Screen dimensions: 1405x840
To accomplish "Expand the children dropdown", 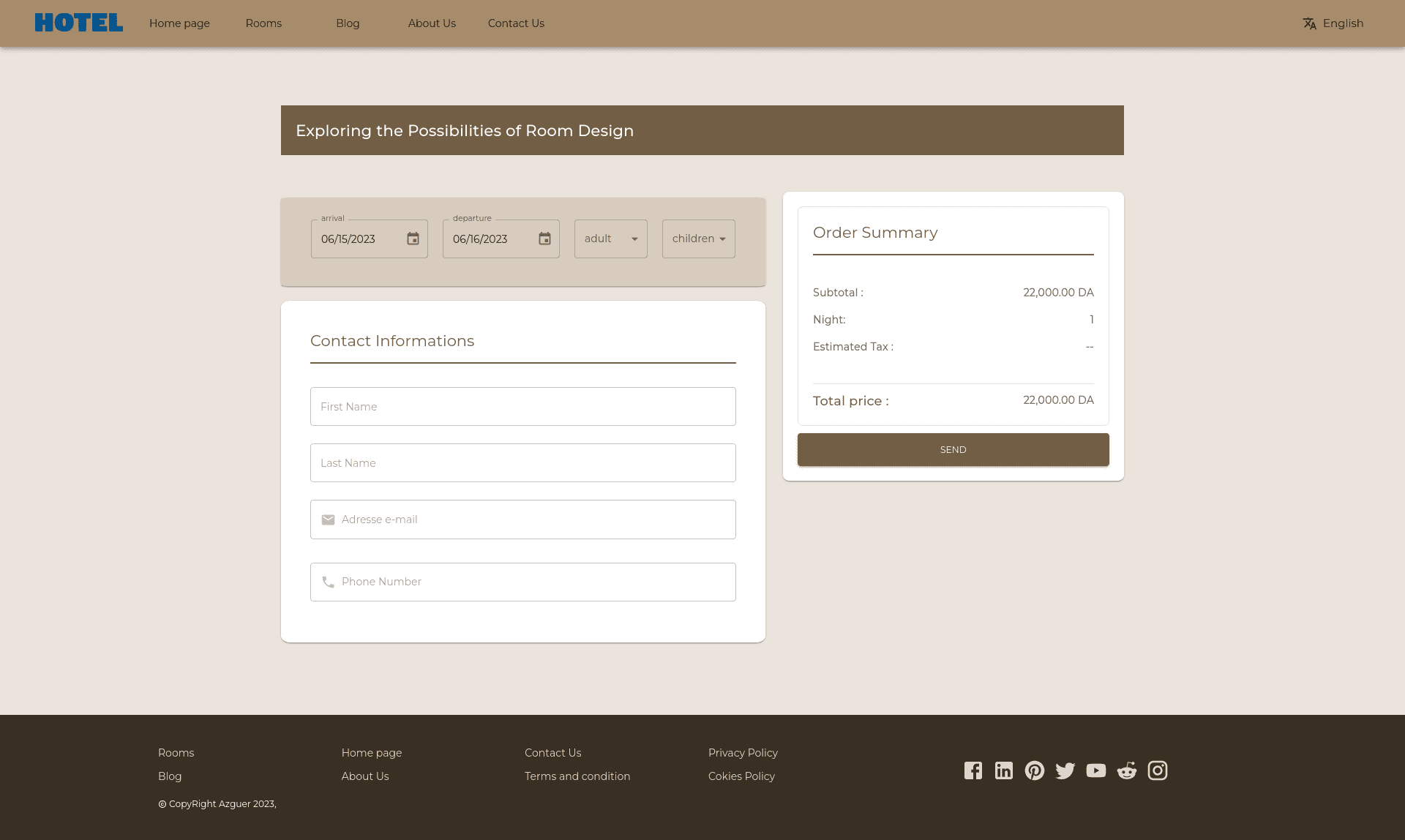I will point(698,239).
